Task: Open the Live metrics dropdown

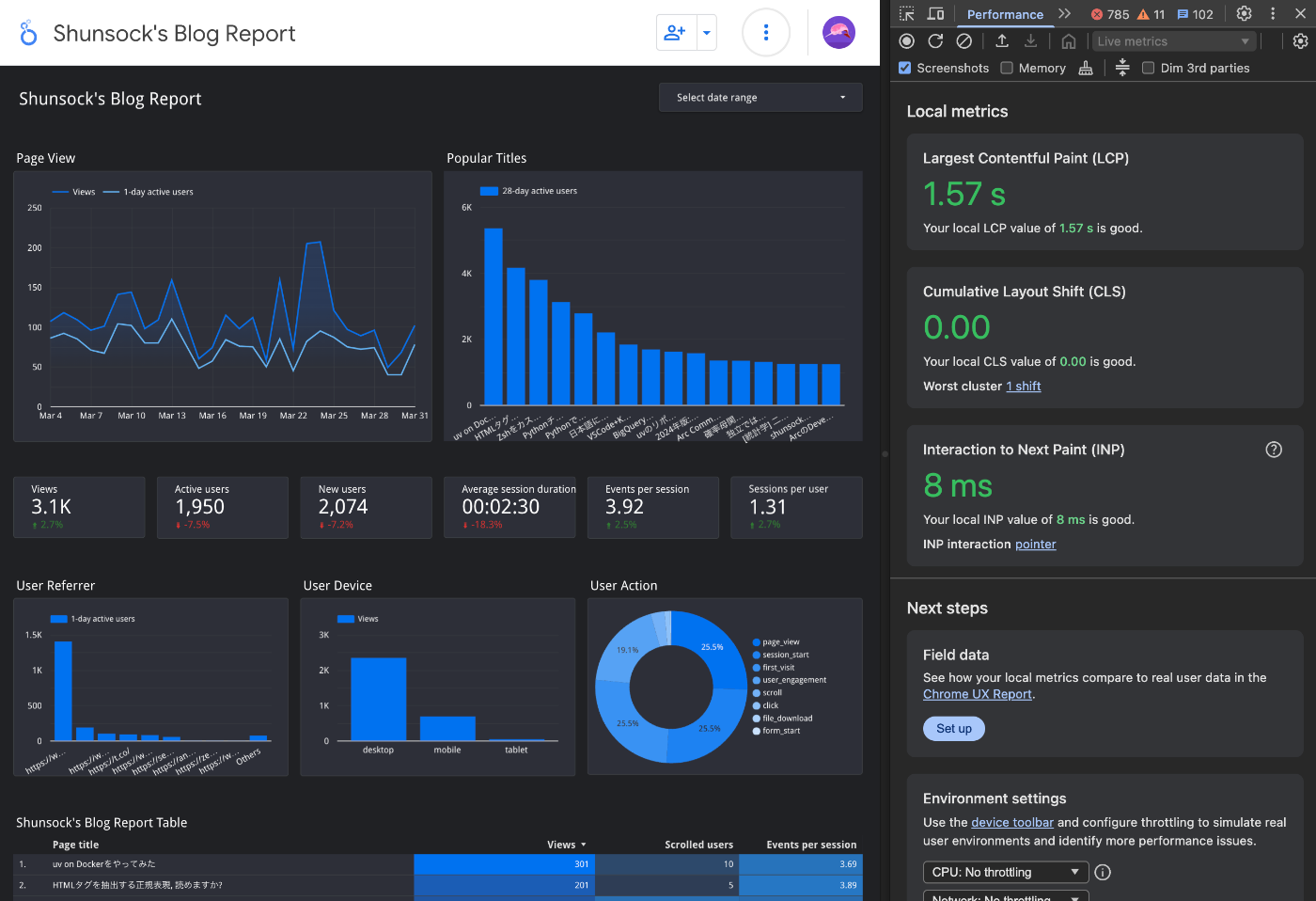Action: coord(1173,41)
